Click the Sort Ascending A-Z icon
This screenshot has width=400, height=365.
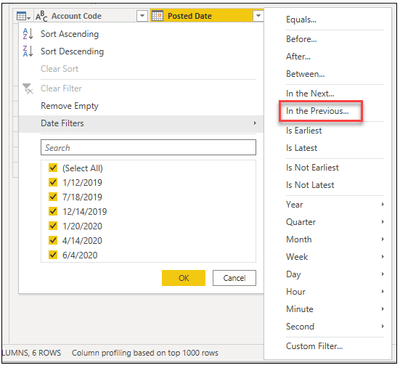tap(28, 34)
